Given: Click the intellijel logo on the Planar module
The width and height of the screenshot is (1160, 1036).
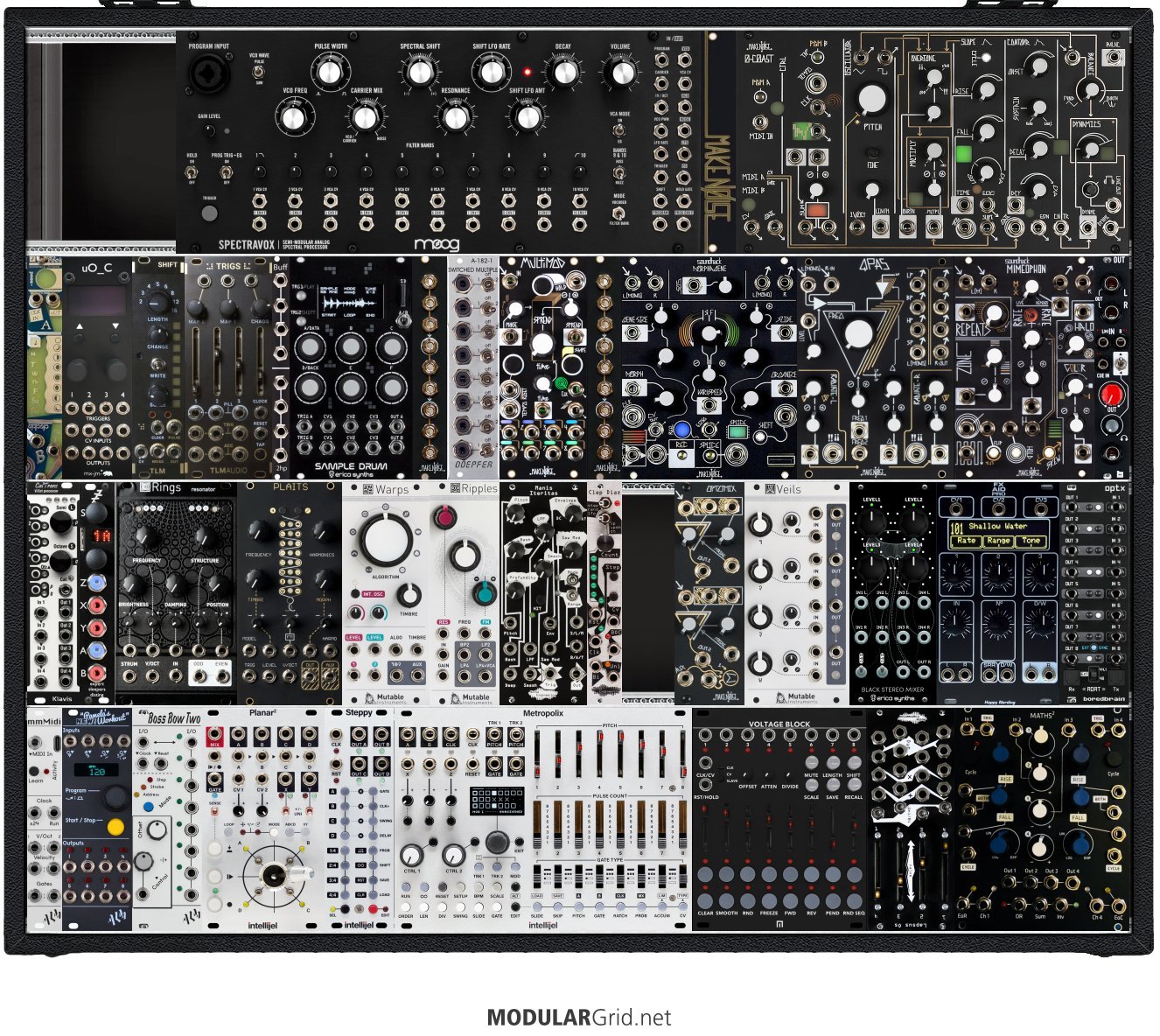Looking at the screenshot, I should click(x=263, y=924).
